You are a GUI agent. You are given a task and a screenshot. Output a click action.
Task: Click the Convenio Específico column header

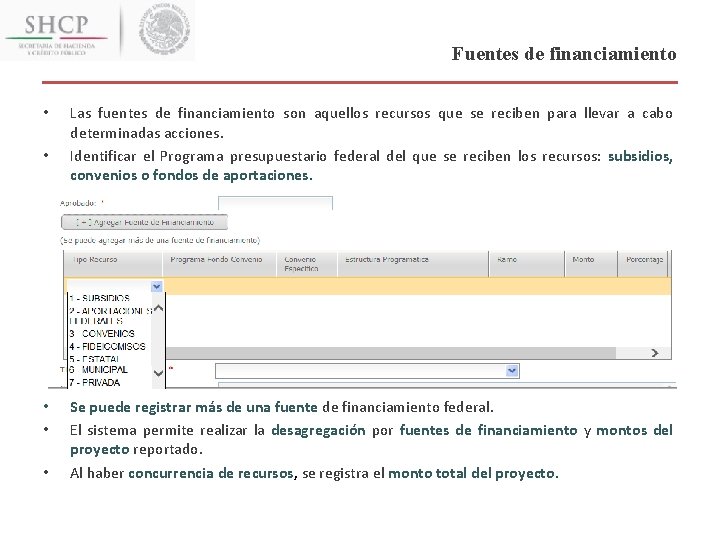coord(307,264)
